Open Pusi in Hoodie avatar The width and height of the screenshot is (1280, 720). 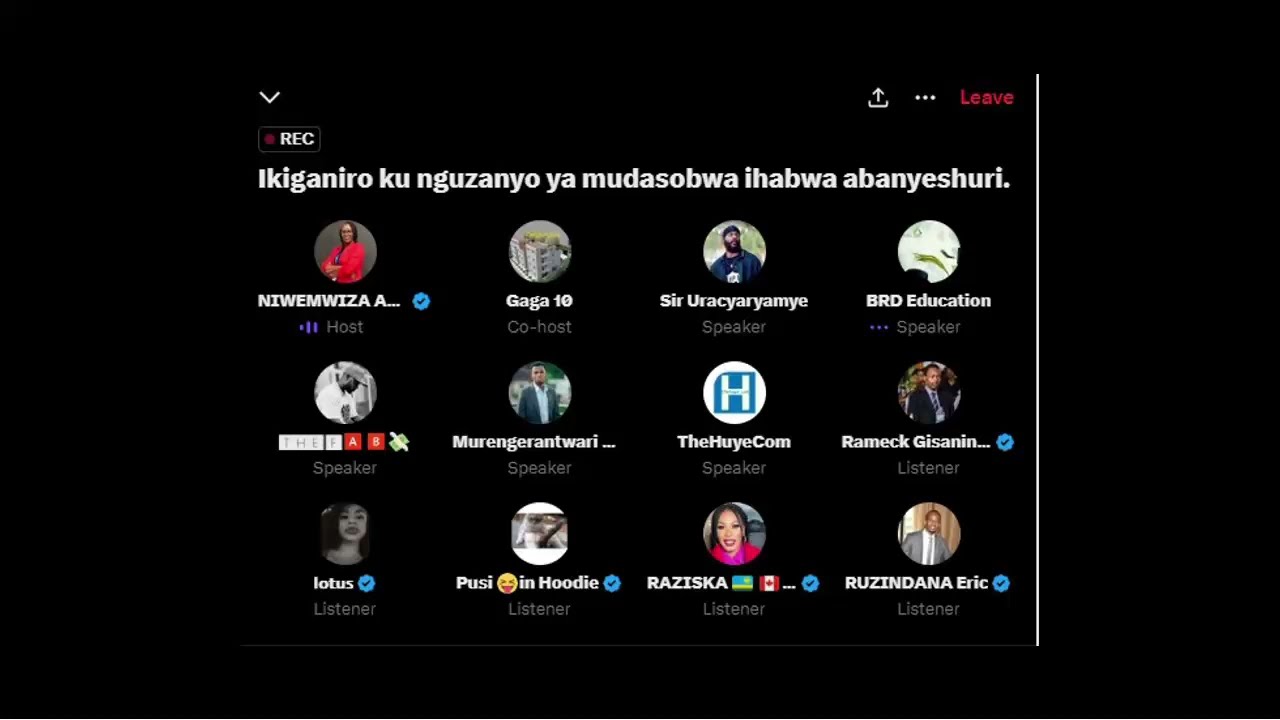point(540,534)
